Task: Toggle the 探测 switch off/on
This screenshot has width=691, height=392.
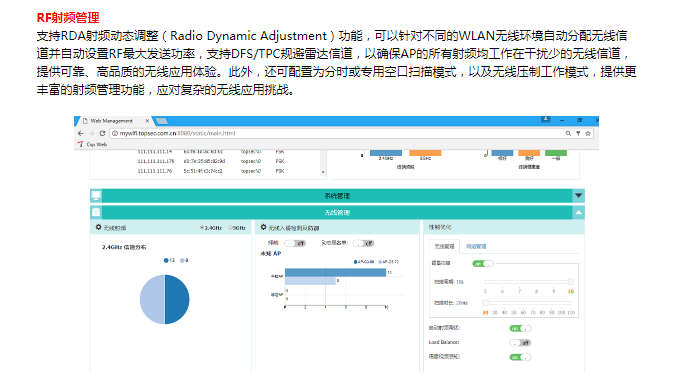Action: click(295, 243)
